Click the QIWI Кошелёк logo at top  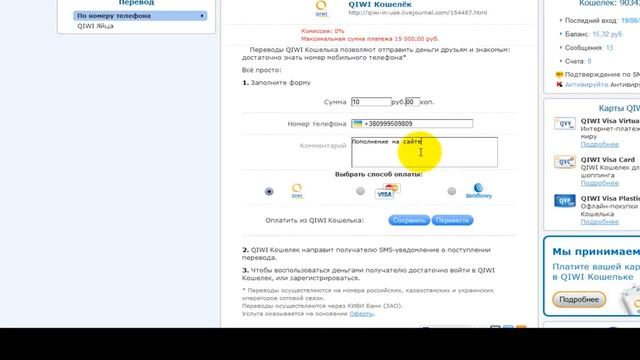(322, 8)
